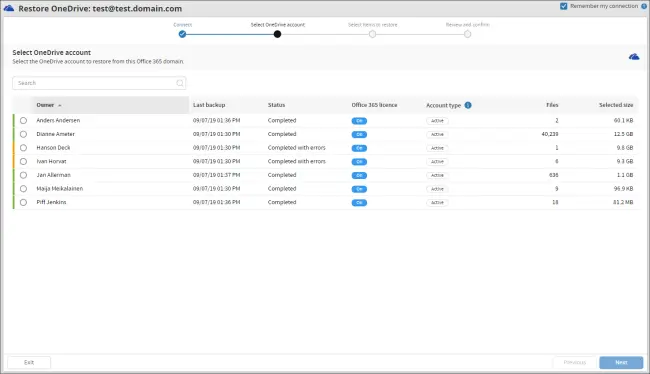
Task: Click the 1.1 GB selected size value
Action: 625,175
